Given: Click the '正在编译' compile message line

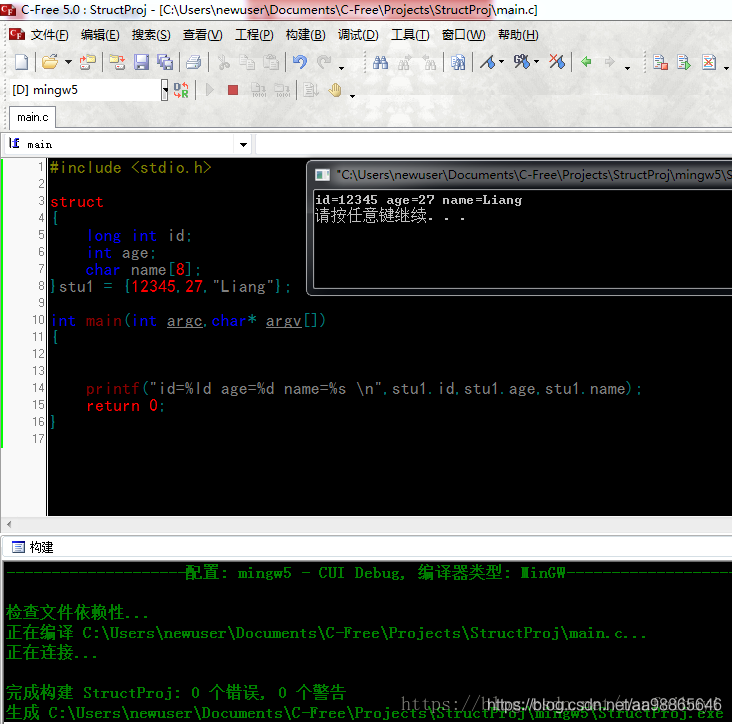Looking at the screenshot, I should point(326,633).
